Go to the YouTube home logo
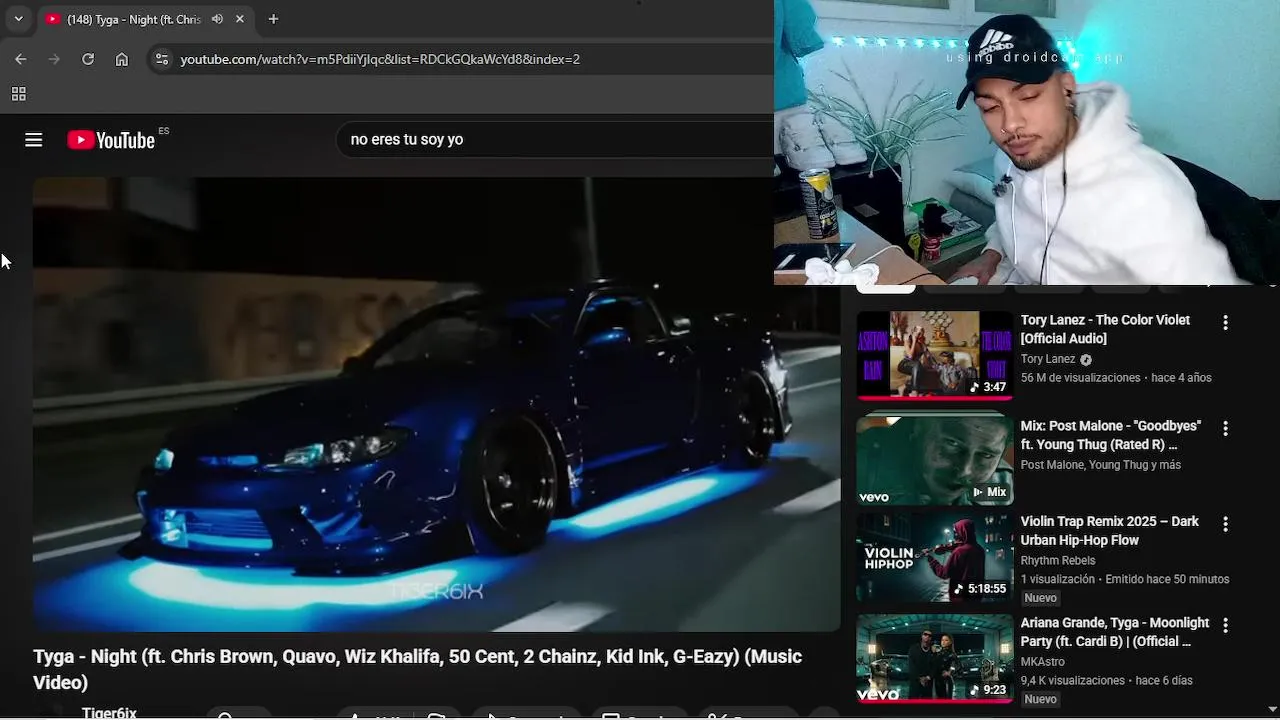This screenshot has width=1280, height=720. [111, 140]
